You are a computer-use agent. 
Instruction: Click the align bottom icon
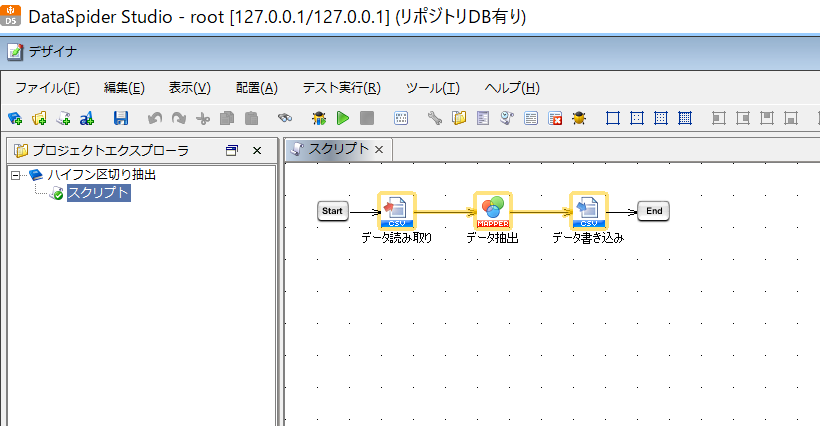click(x=791, y=118)
